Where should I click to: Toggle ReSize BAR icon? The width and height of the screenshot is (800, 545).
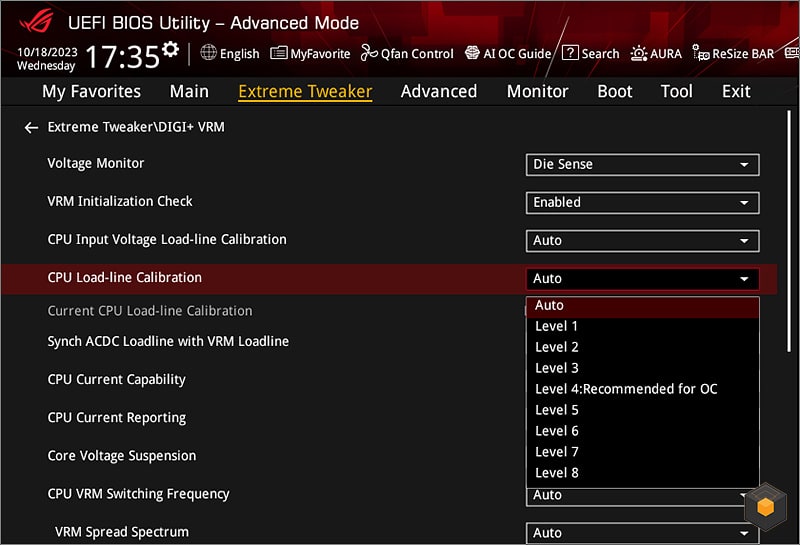[x=701, y=53]
